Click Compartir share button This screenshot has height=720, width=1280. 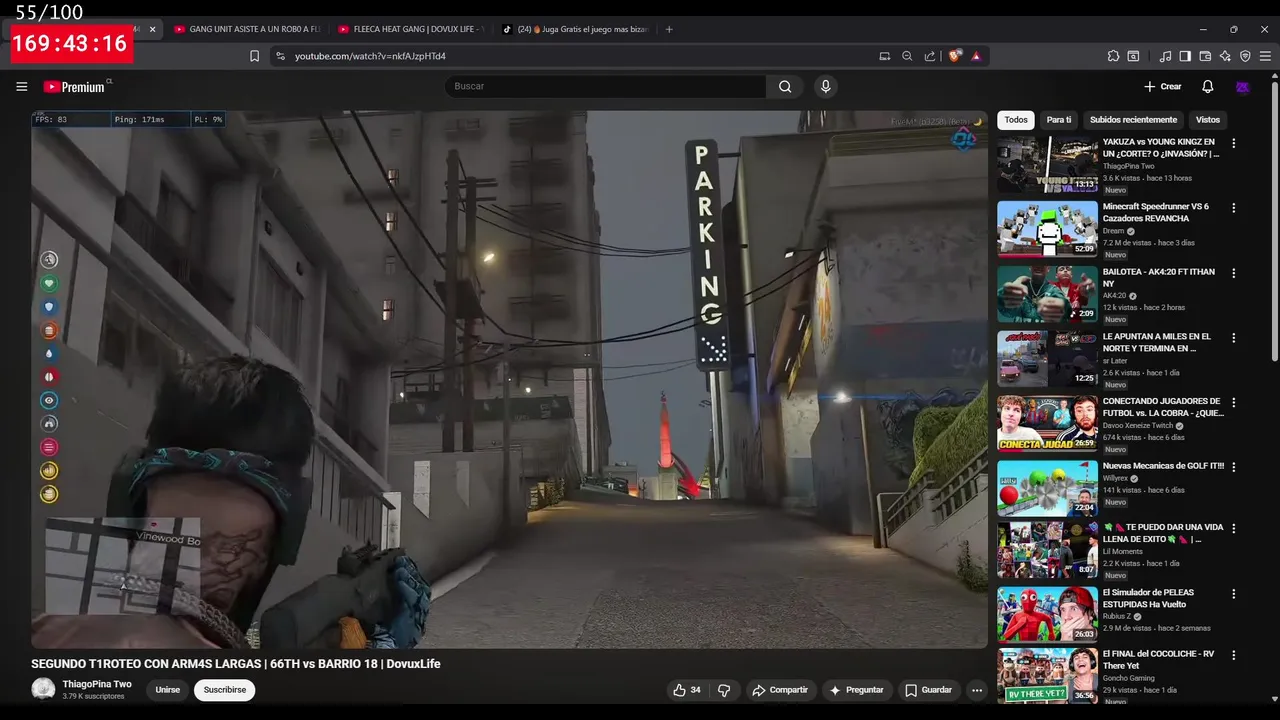780,690
